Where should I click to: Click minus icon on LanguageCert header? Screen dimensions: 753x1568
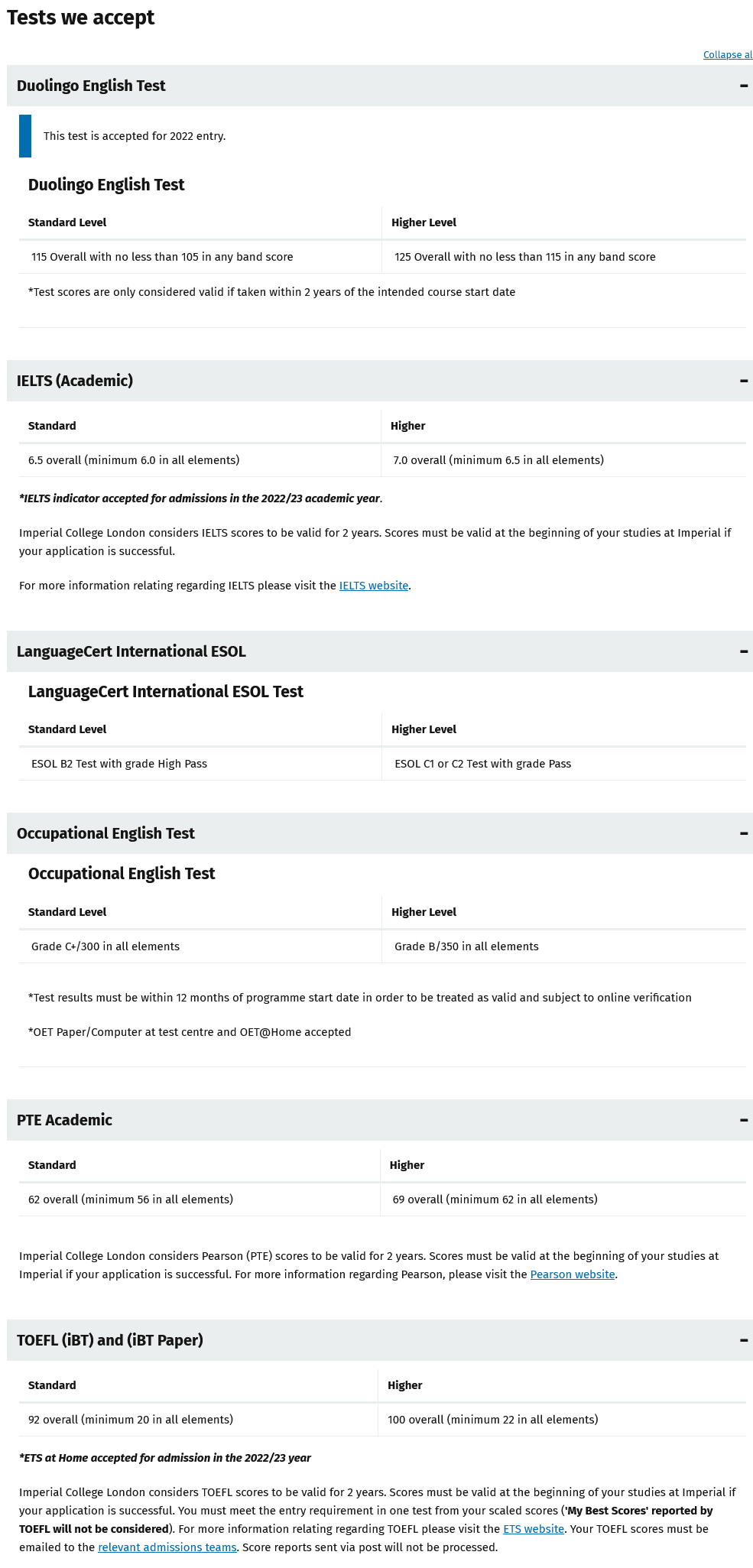(744, 651)
